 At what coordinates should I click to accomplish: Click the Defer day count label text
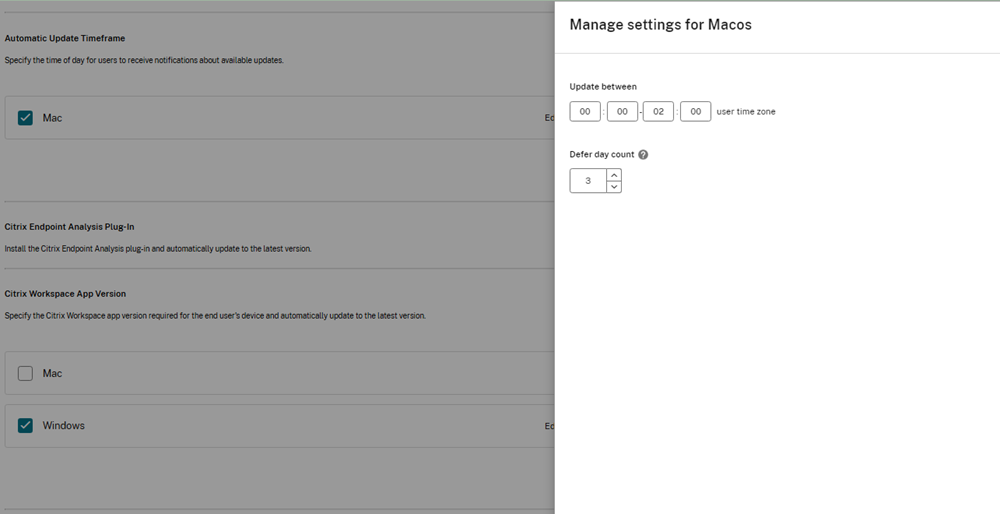602,155
